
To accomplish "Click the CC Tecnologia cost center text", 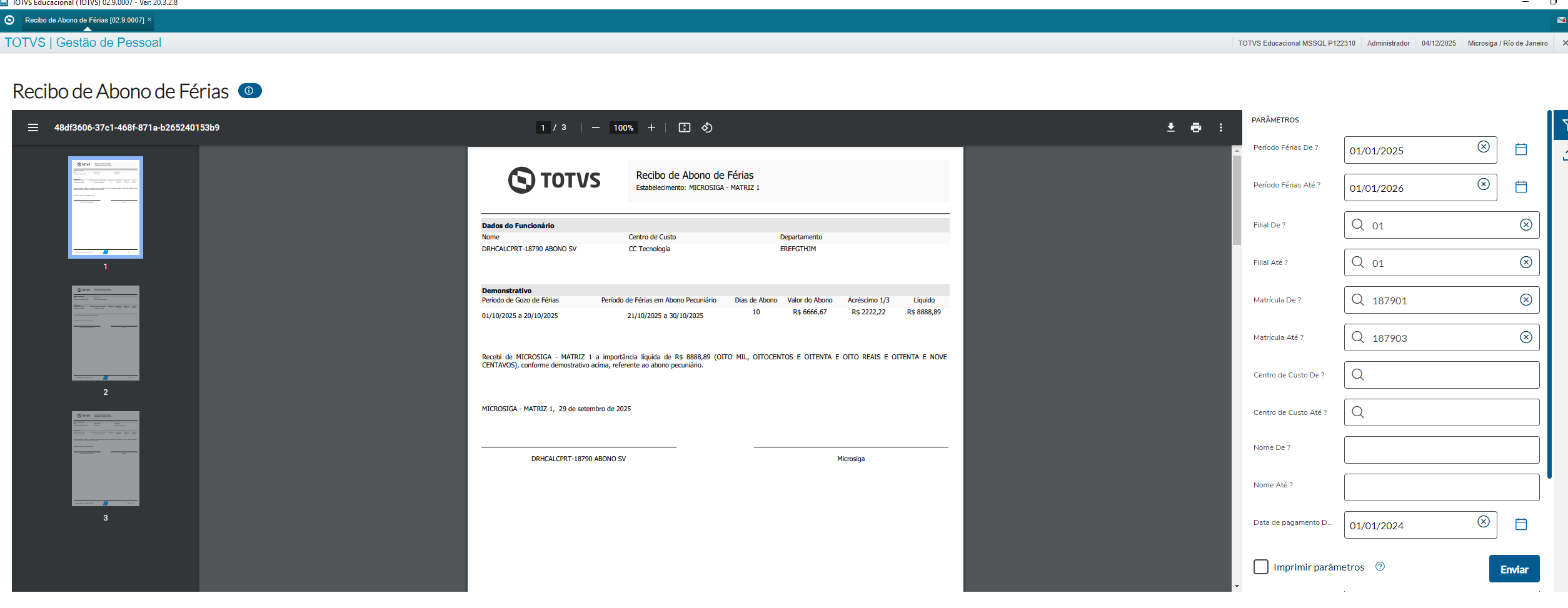I will (x=649, y=249).
